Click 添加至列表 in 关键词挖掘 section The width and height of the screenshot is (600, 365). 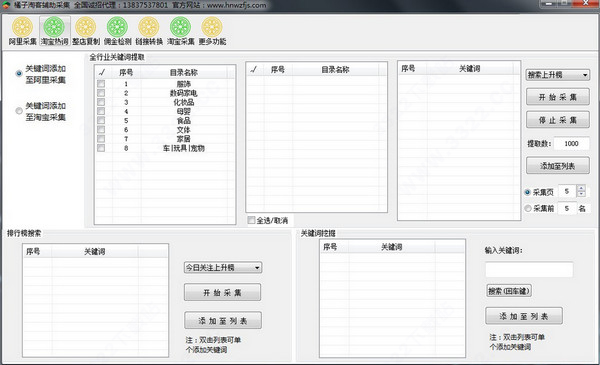(x=524, y=316)
